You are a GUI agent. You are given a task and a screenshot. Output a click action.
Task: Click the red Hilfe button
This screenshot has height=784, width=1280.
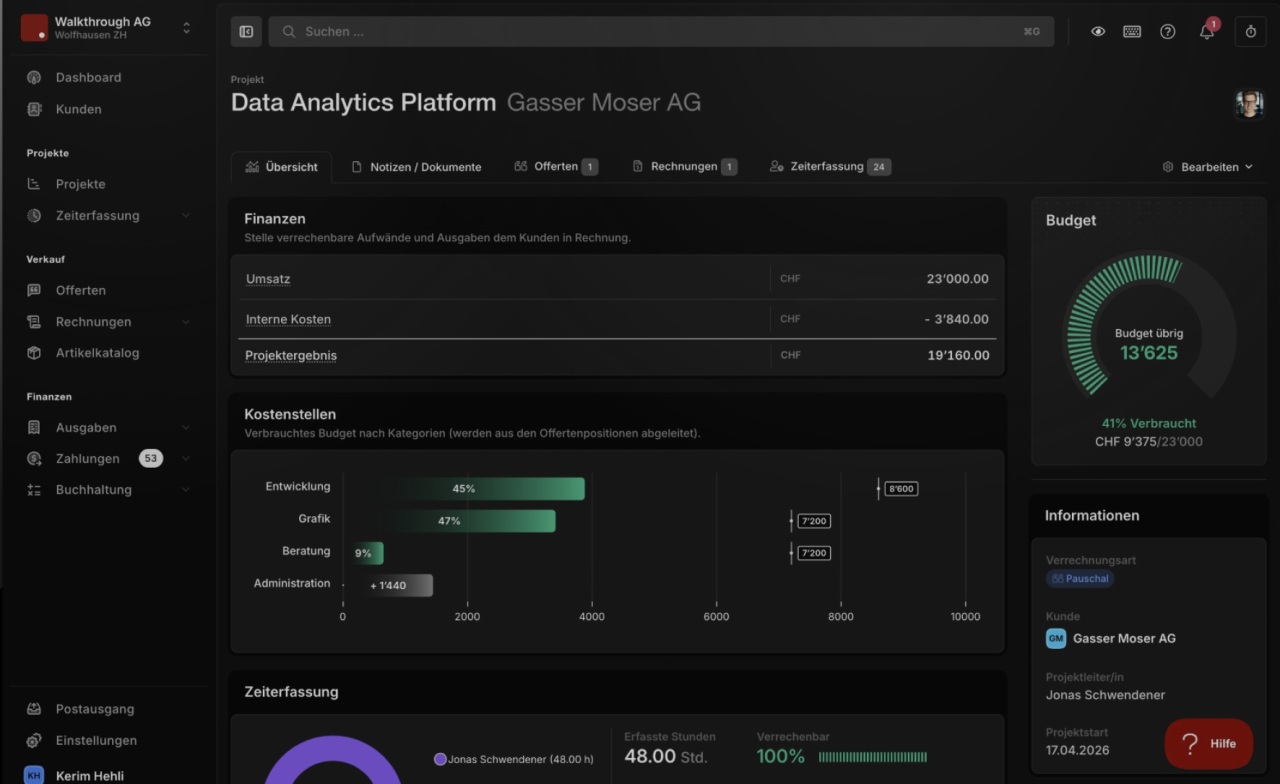coord(1209,744)
